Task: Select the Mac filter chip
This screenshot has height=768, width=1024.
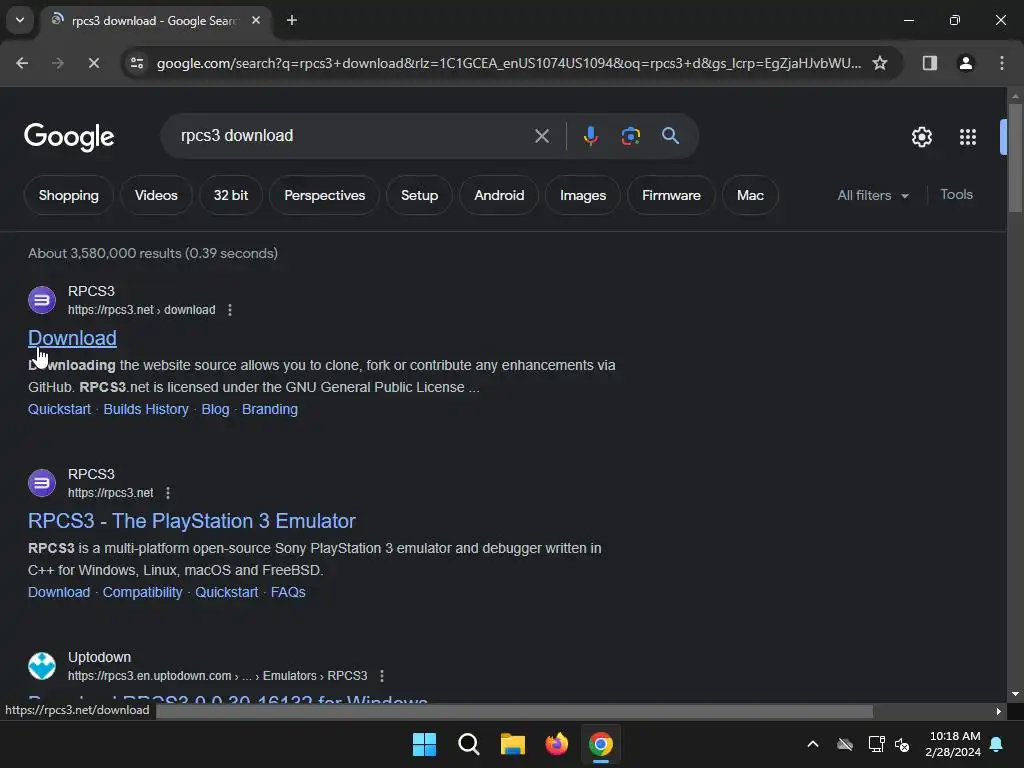Action: click(x=750, y=195)
